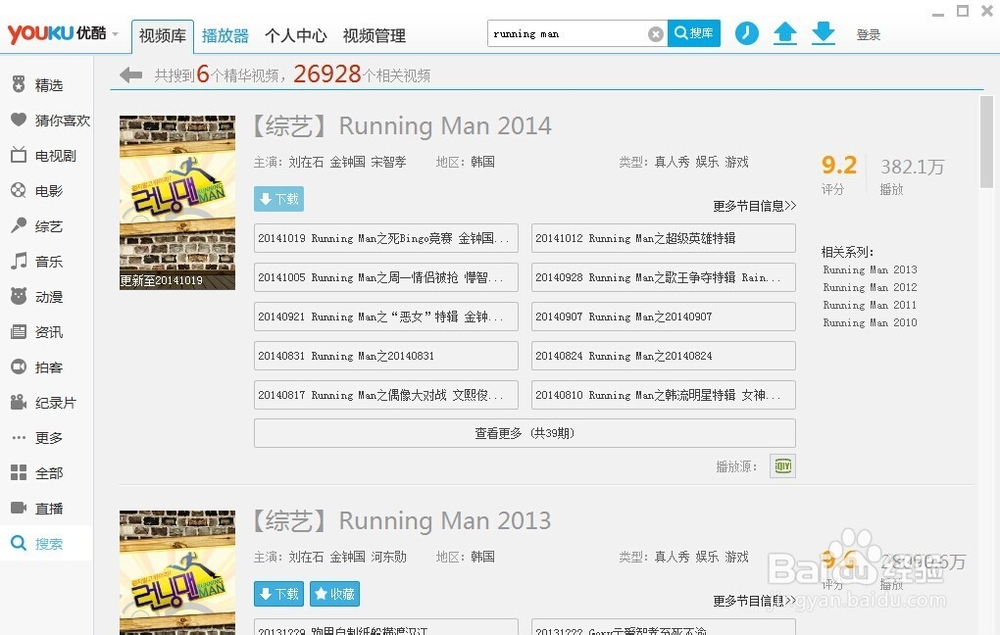
Task: Open the 直播 live broadcast icon
Action: point(18,508)
